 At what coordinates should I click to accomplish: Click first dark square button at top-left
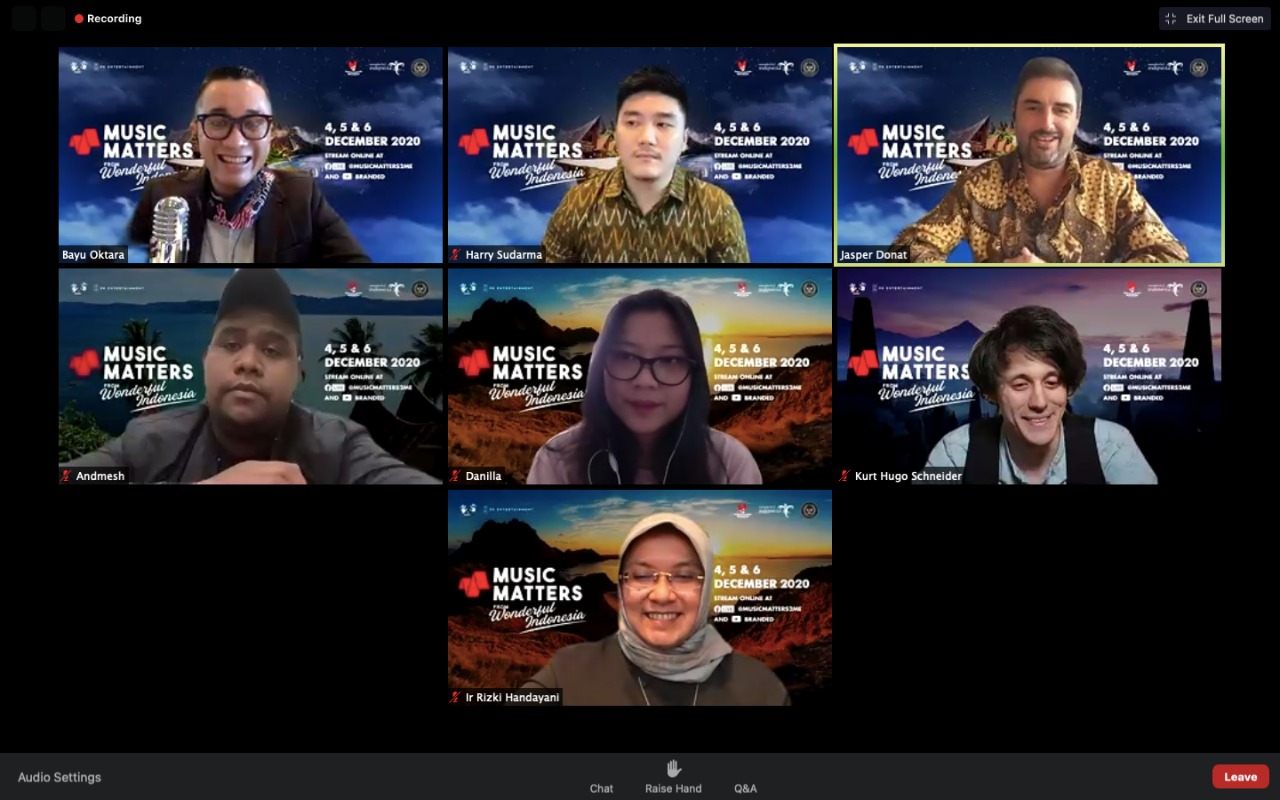(24, 18)
